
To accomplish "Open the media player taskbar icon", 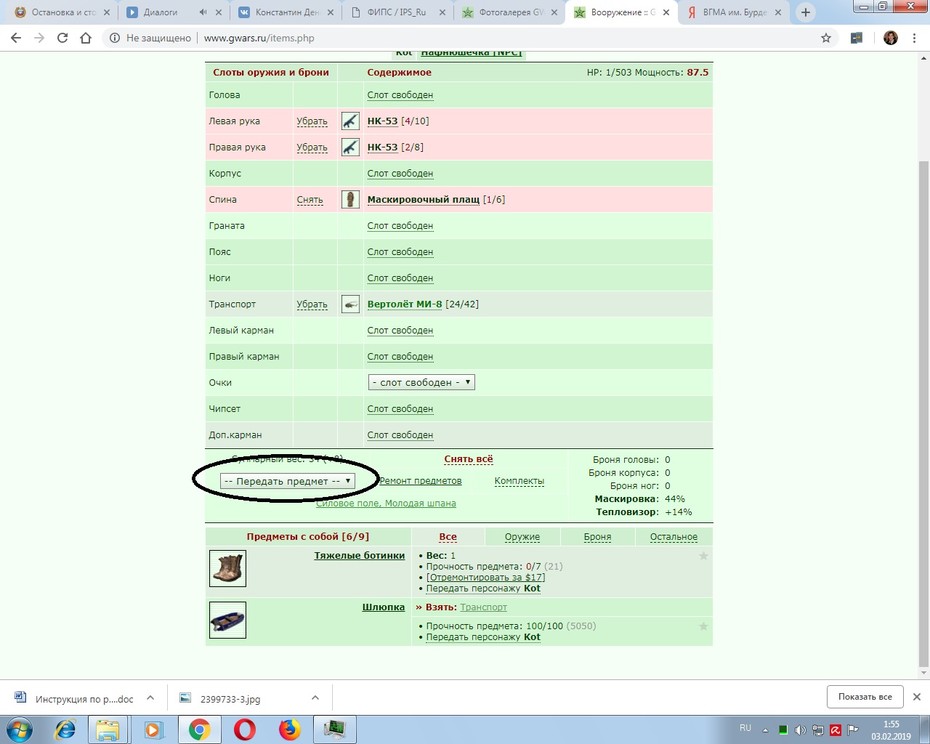I will pos(152,730).
